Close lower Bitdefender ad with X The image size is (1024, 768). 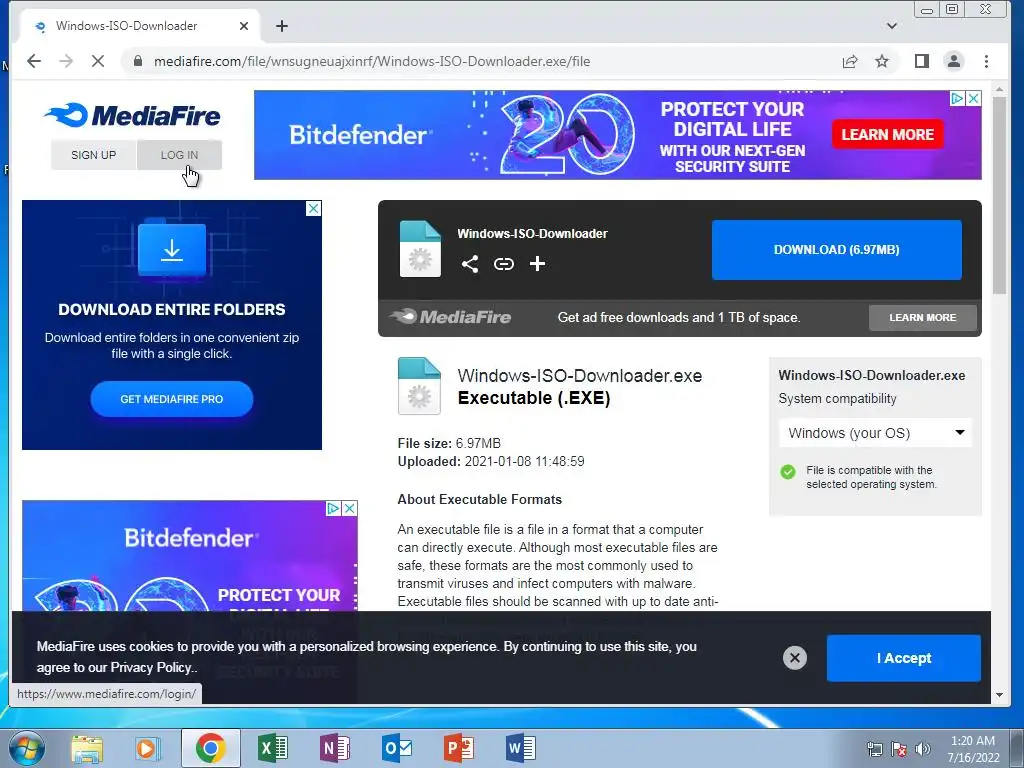349,508
